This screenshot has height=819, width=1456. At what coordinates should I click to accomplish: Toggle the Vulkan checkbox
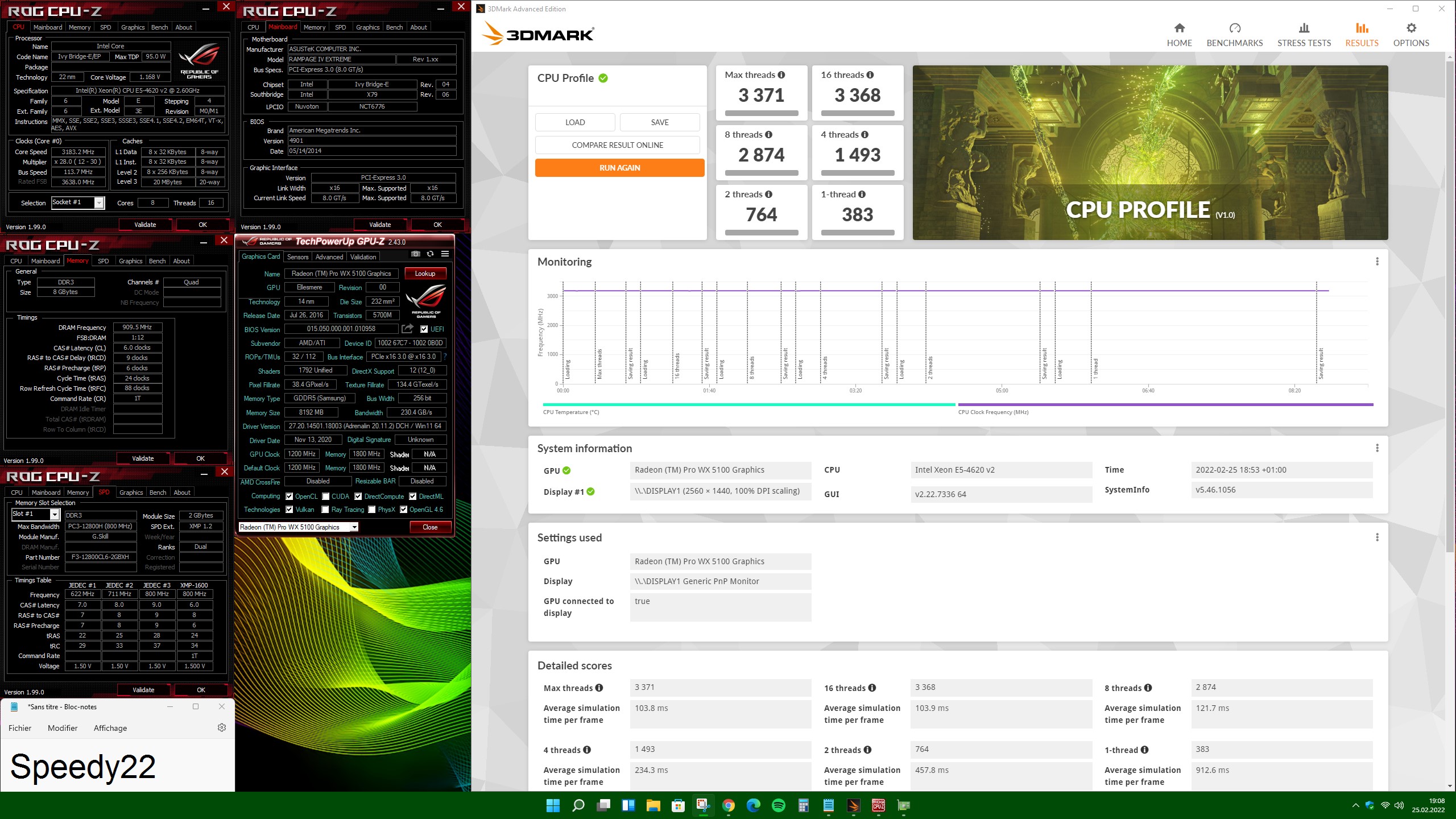(289, 510)
